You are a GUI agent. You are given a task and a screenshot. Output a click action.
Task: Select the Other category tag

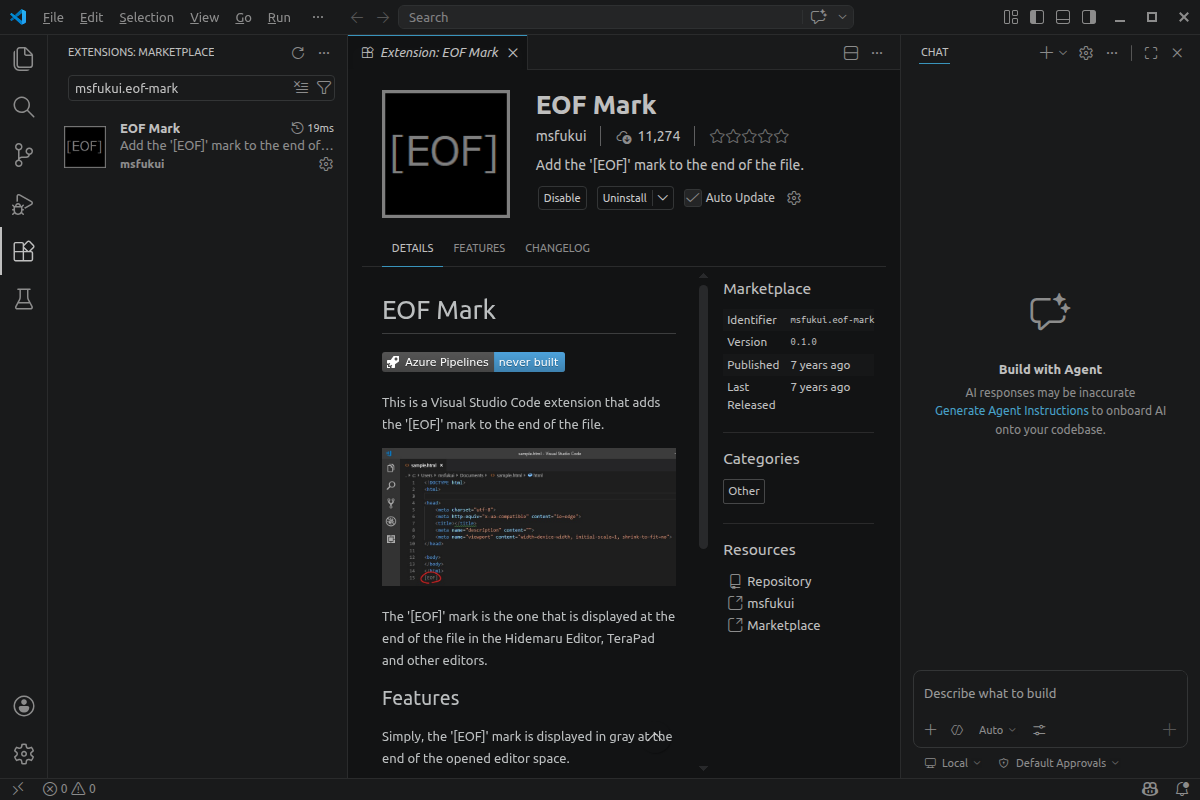click(744, 491)
